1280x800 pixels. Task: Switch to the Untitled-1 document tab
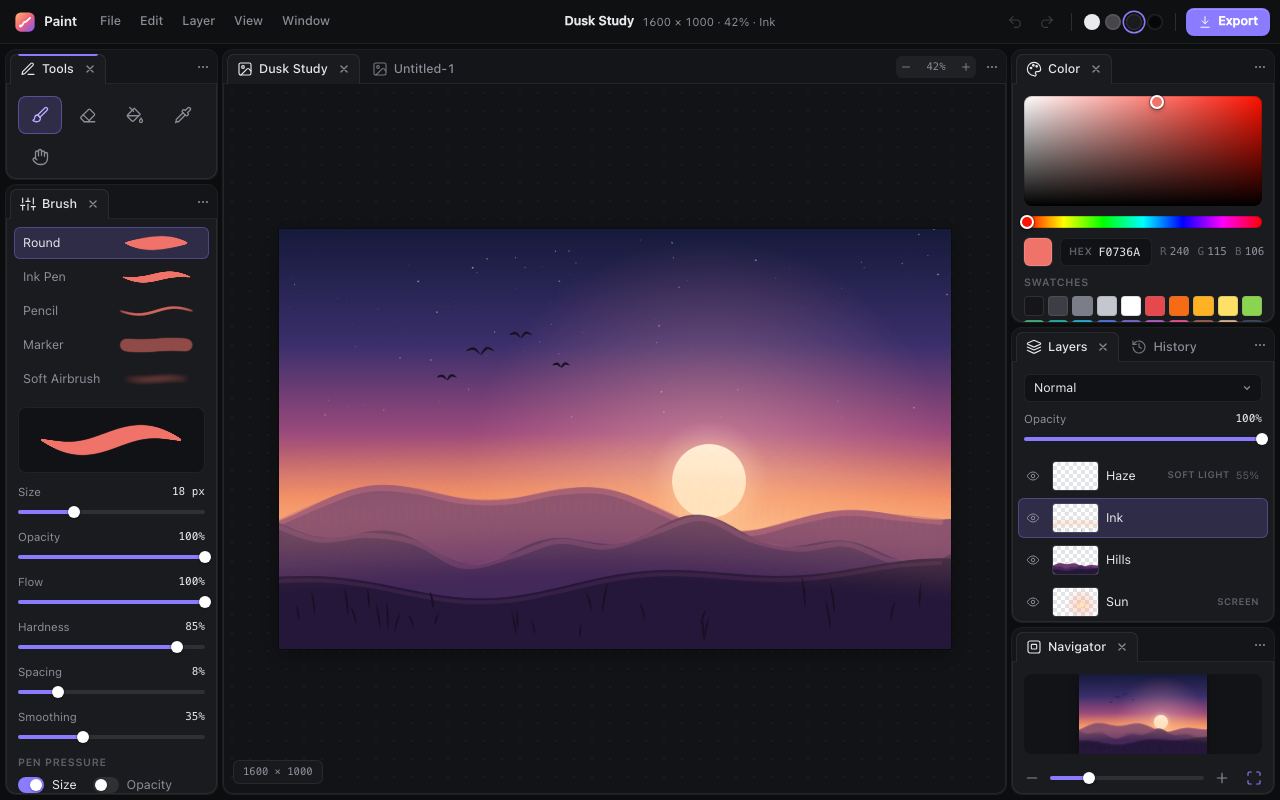coord(414,69)
